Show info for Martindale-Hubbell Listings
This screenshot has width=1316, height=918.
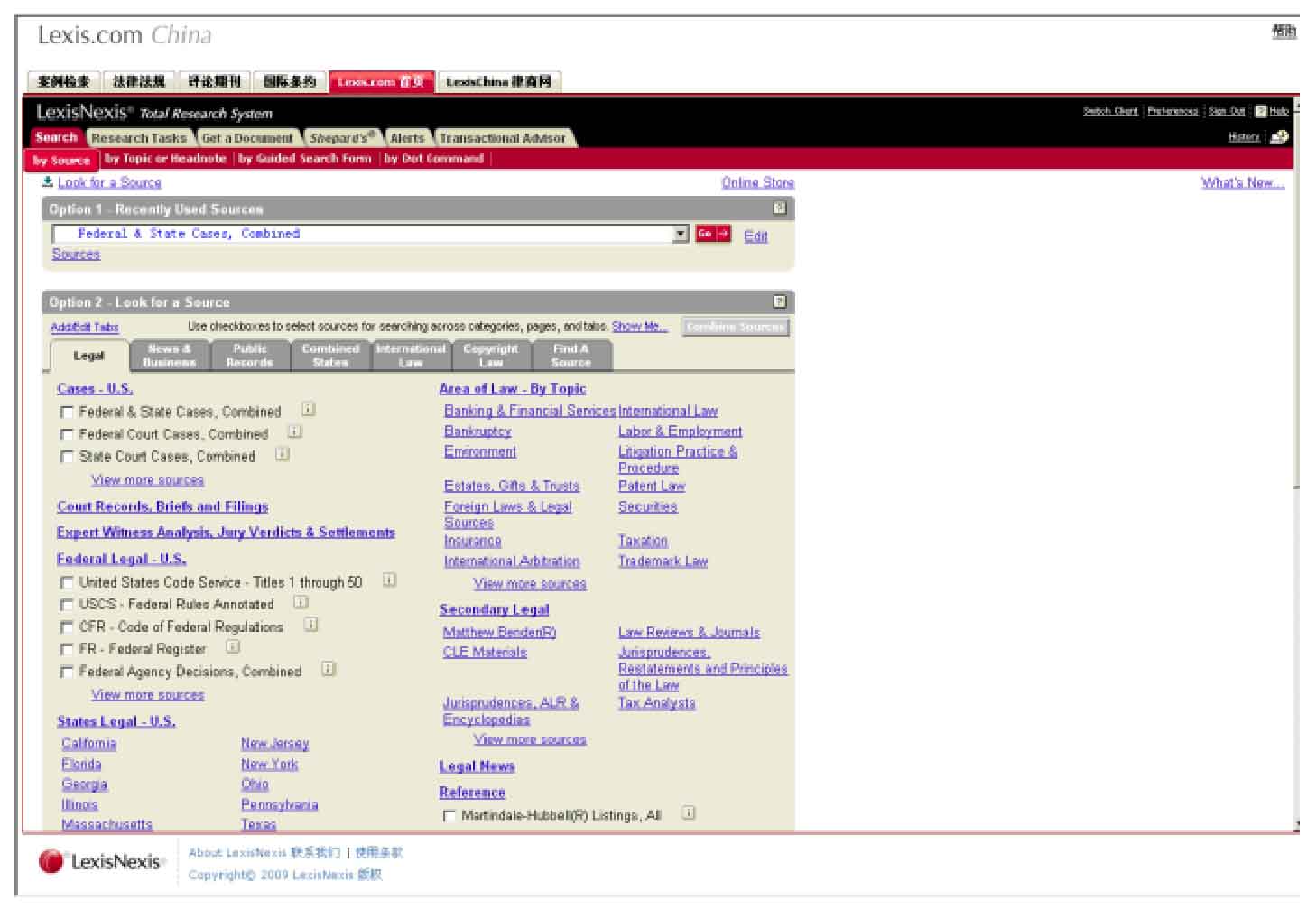click(688, 812)
